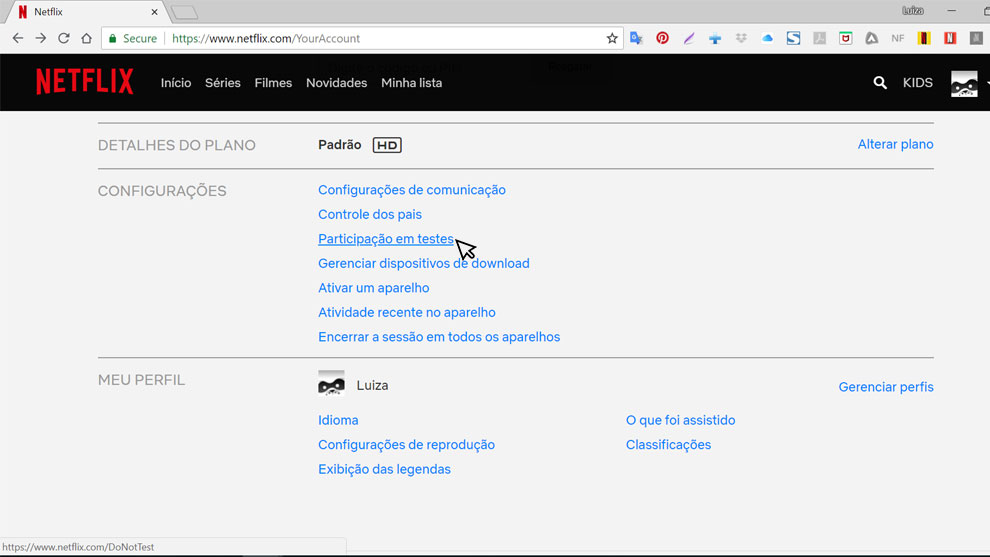The height and width of the screenshot is (557, 990).
Task: Open Configurações de reprodução link
Action: tap(407, 445)
